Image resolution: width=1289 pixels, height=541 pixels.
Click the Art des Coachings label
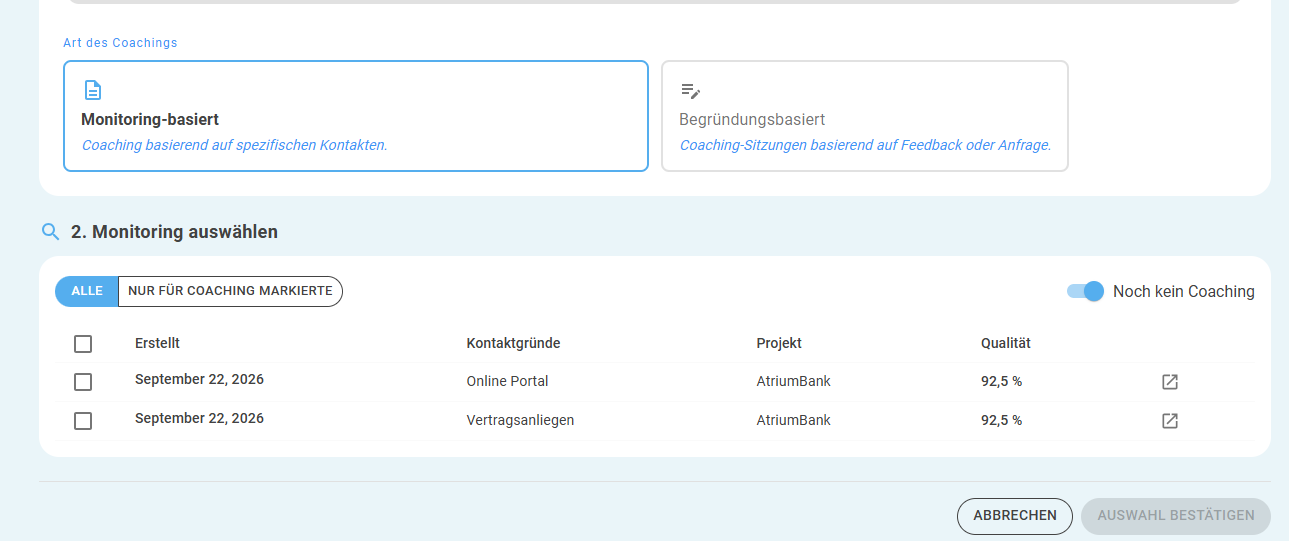(120, 43)
